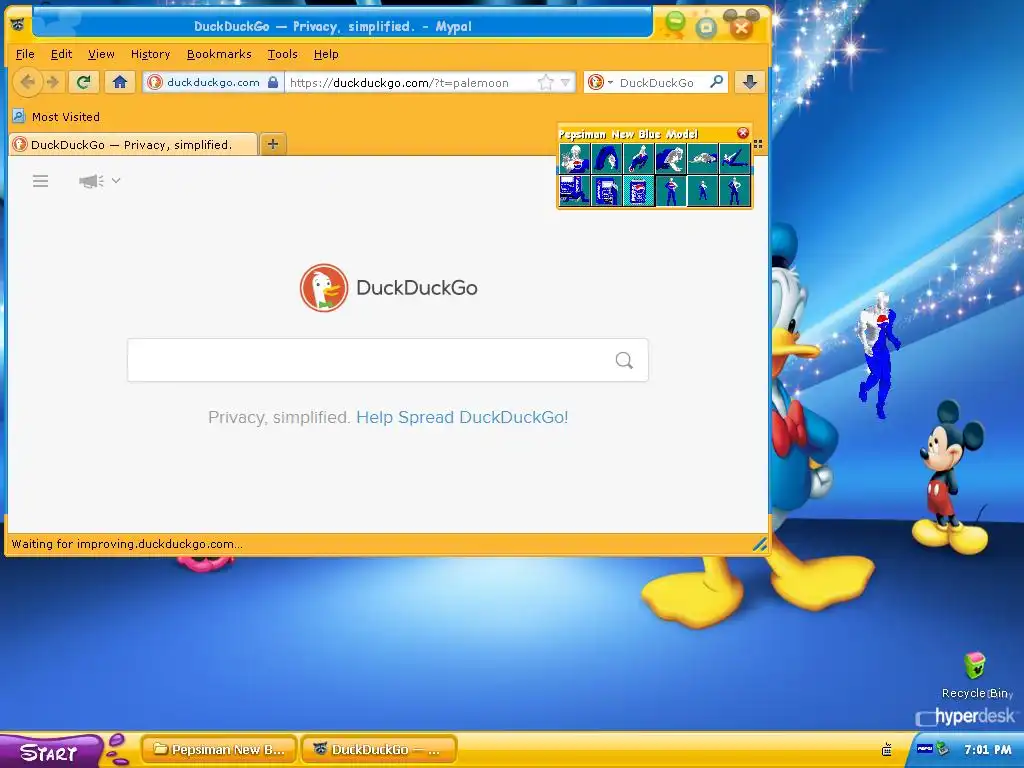Image resolution: width=1024 pixels, height=768 pixels.
Task: Select highlighted upright Pepsi can thumbnail
Action: point(639,191)
